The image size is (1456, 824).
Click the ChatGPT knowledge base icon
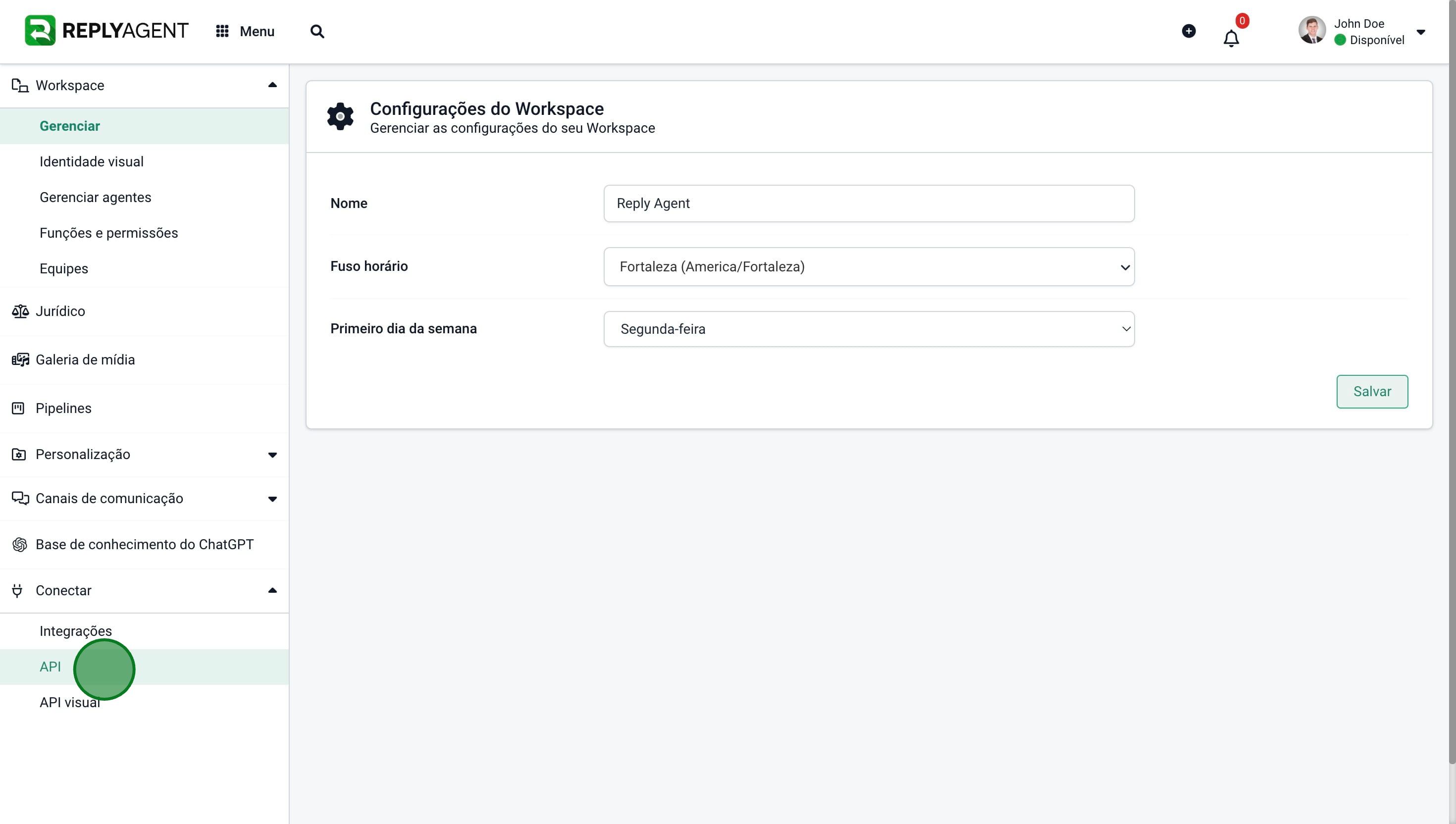coord(20,544)
